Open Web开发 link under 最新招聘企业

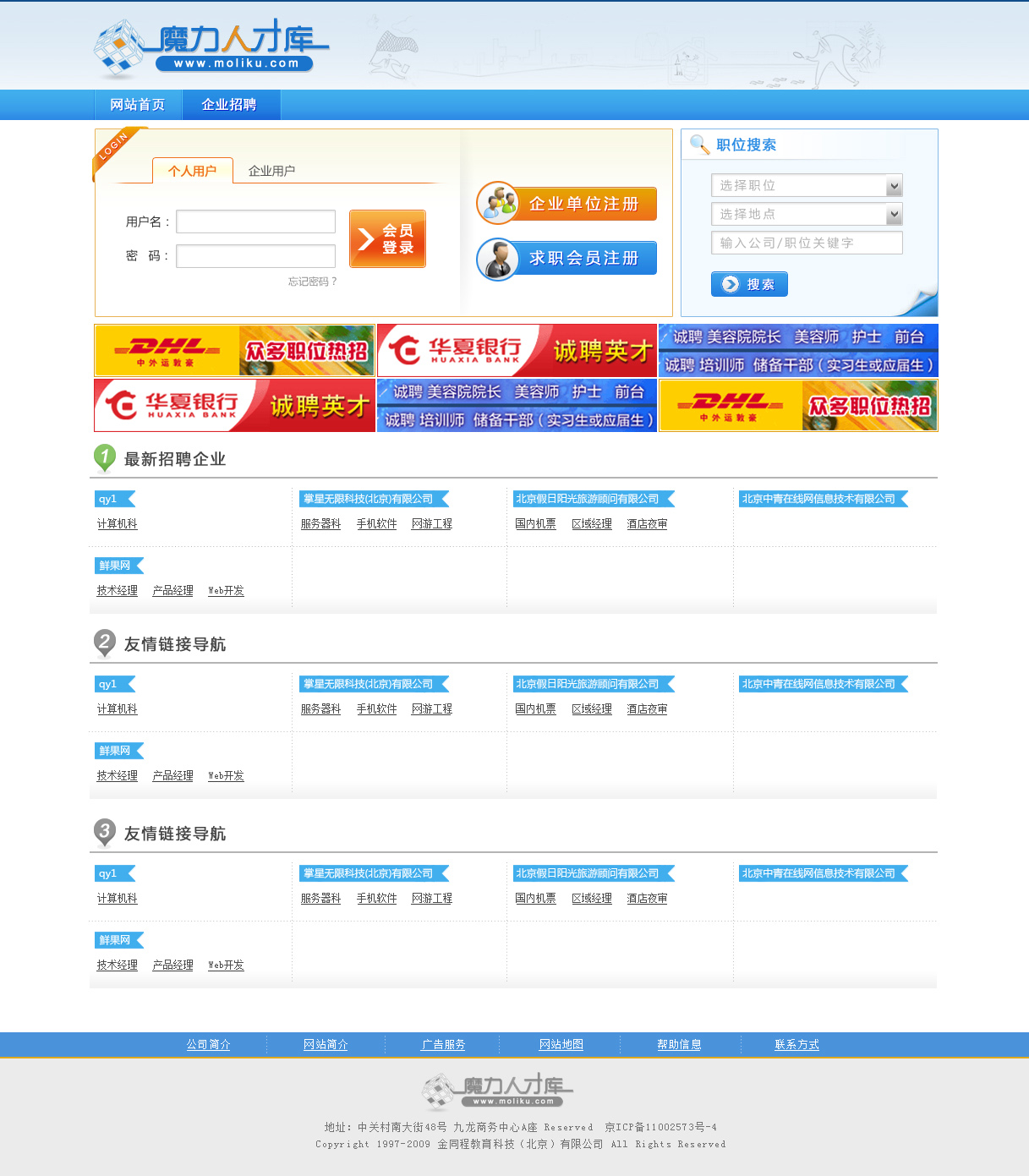[x=227, y=591]
